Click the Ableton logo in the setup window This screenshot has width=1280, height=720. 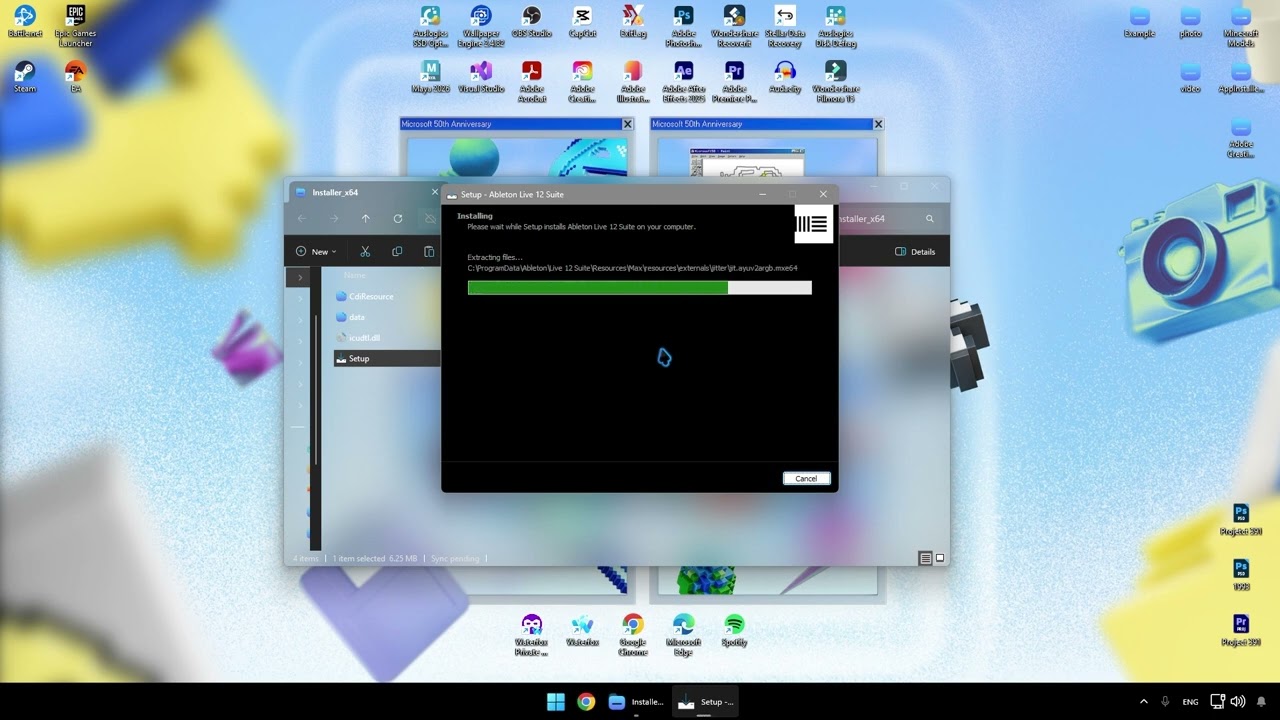click(x=814, y=224)
